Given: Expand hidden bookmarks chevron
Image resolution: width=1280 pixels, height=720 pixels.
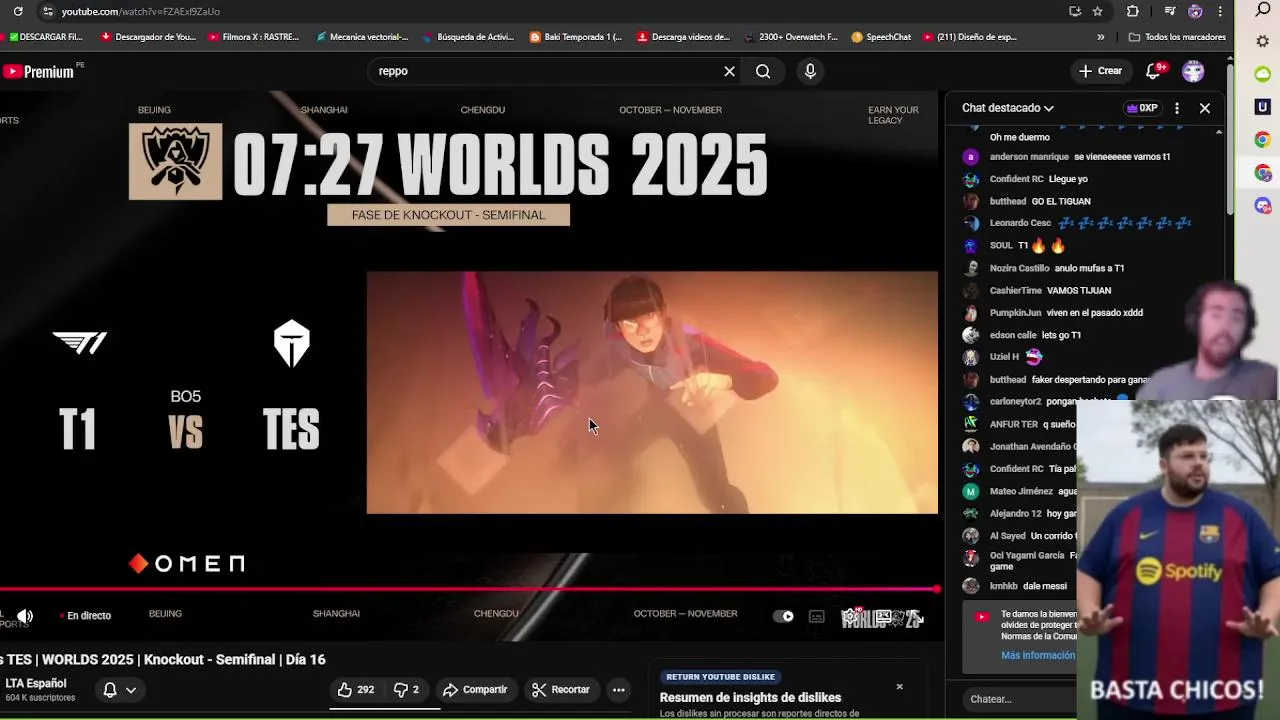Looking at the screenshot, I should pyautogui.click(x=1101, y=37).
